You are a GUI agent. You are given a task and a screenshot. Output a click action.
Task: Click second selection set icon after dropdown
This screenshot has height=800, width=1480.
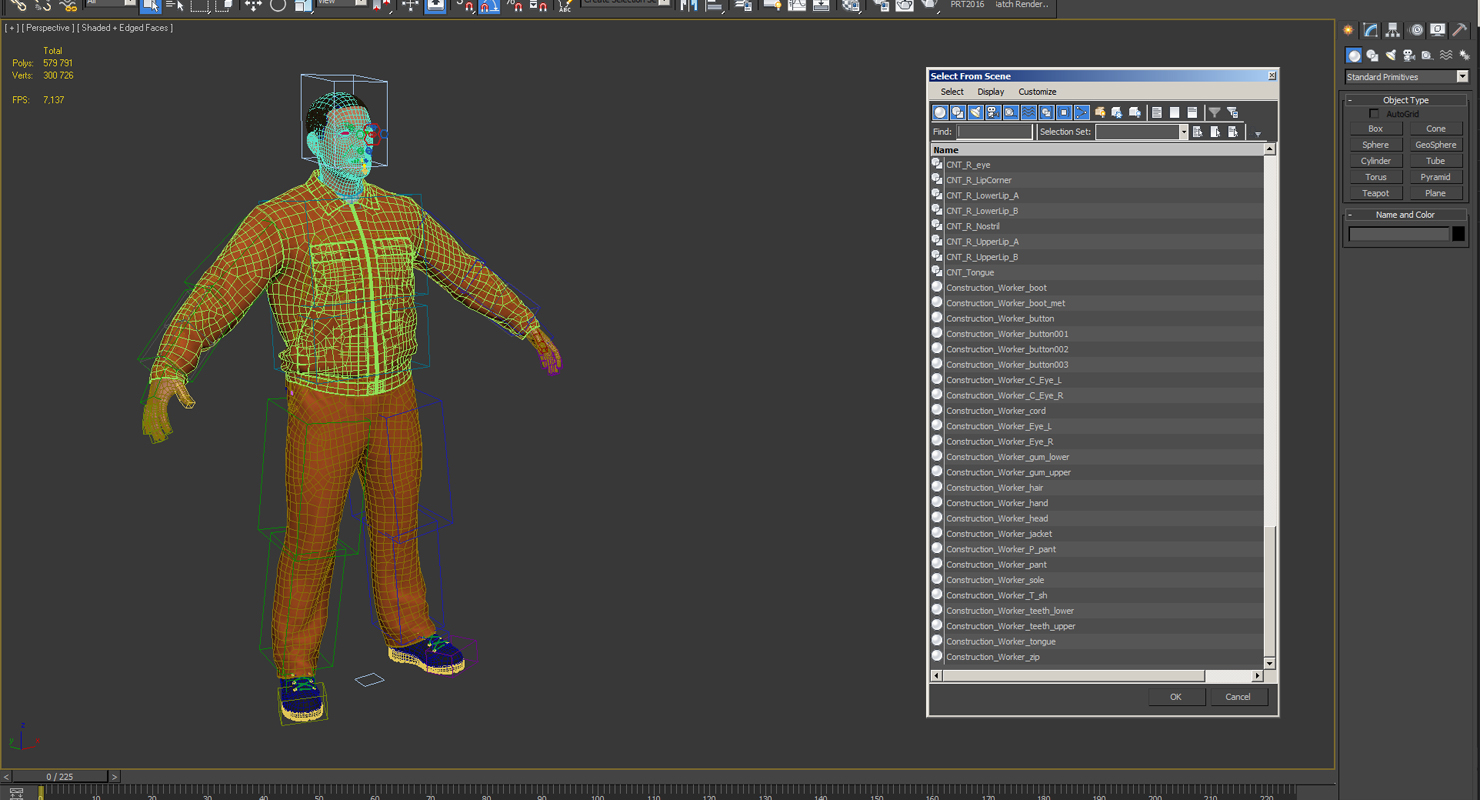1215,132
